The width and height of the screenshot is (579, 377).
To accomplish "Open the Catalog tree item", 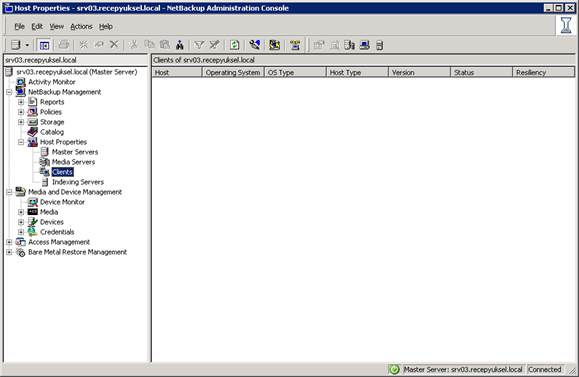I will pos(52,132).
